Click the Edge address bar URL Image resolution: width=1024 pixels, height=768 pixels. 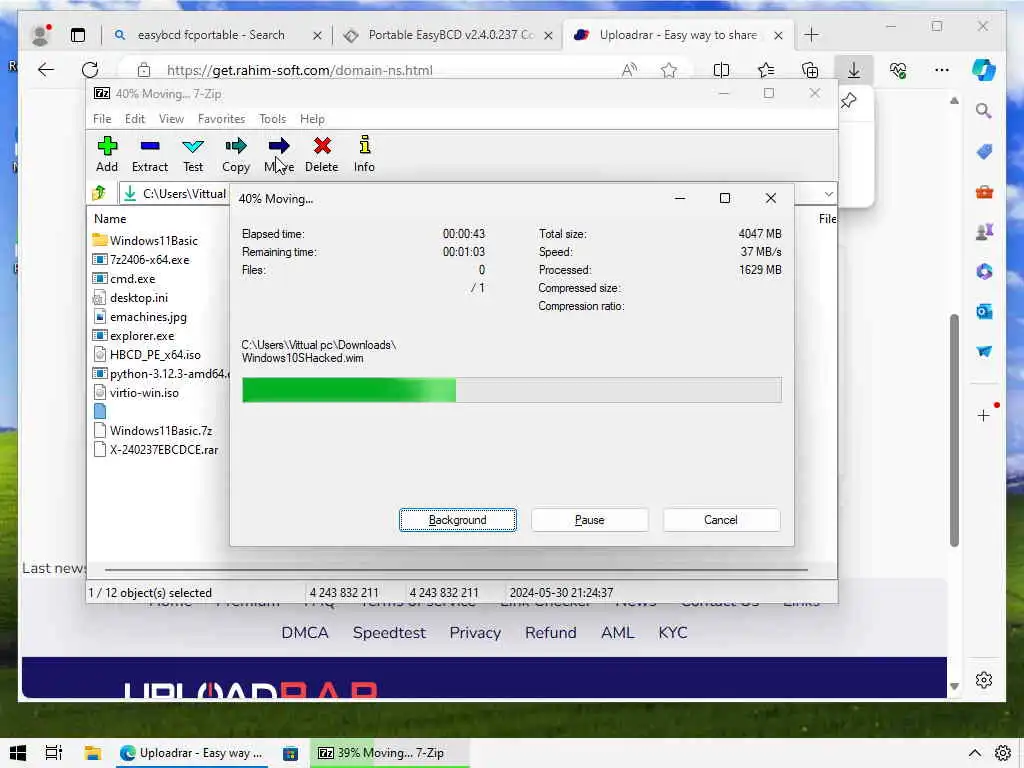point(300,70)
